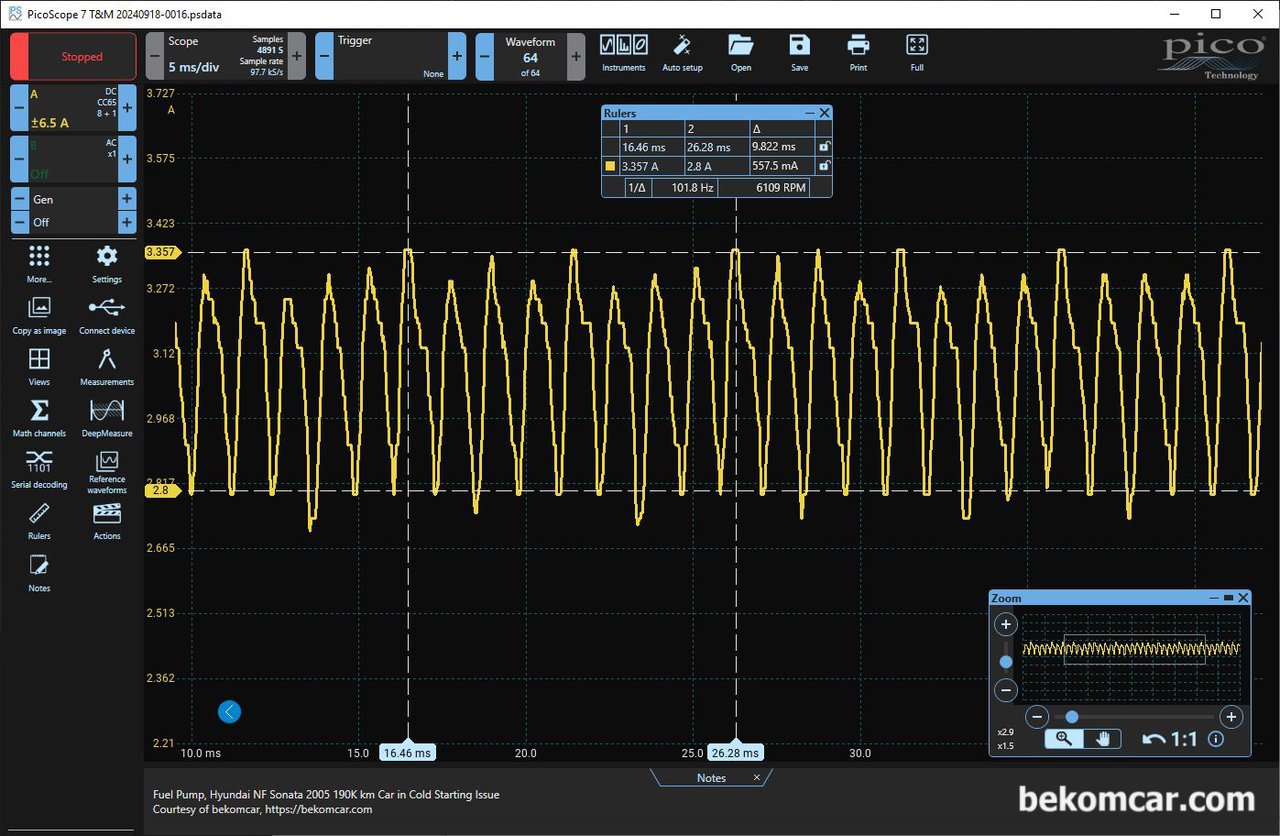The height and width of the screenshot is (836, 1280).
Task: Close the Notes tab
Action: 757,777
